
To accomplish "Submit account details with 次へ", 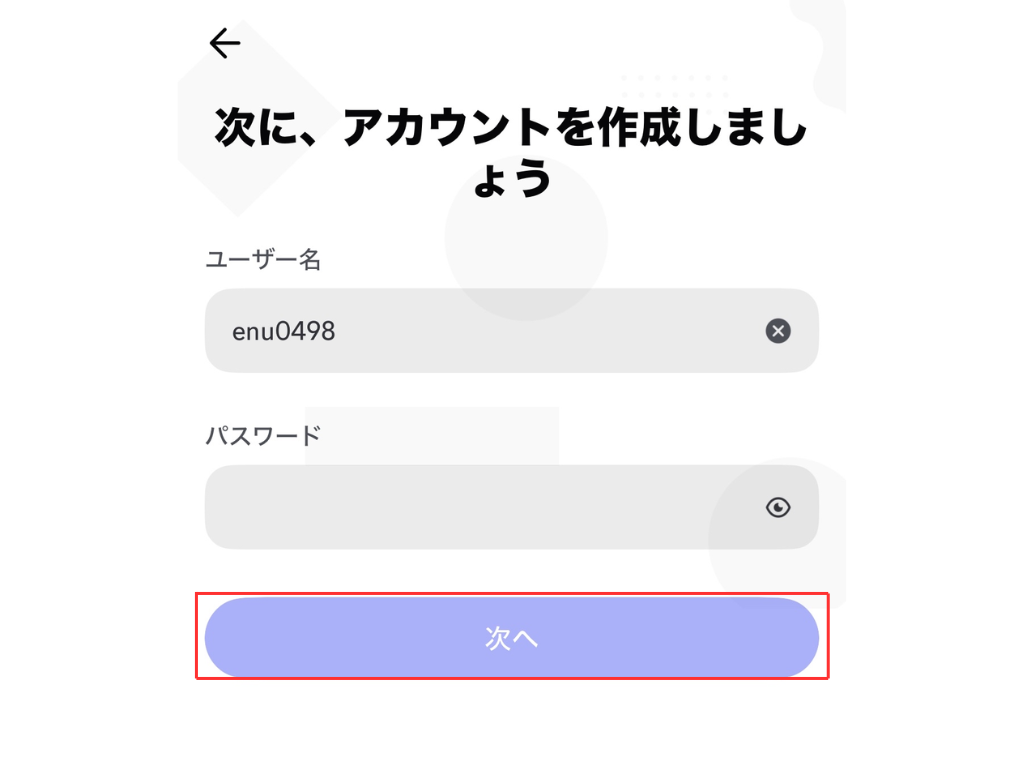I will coord(511,638).
